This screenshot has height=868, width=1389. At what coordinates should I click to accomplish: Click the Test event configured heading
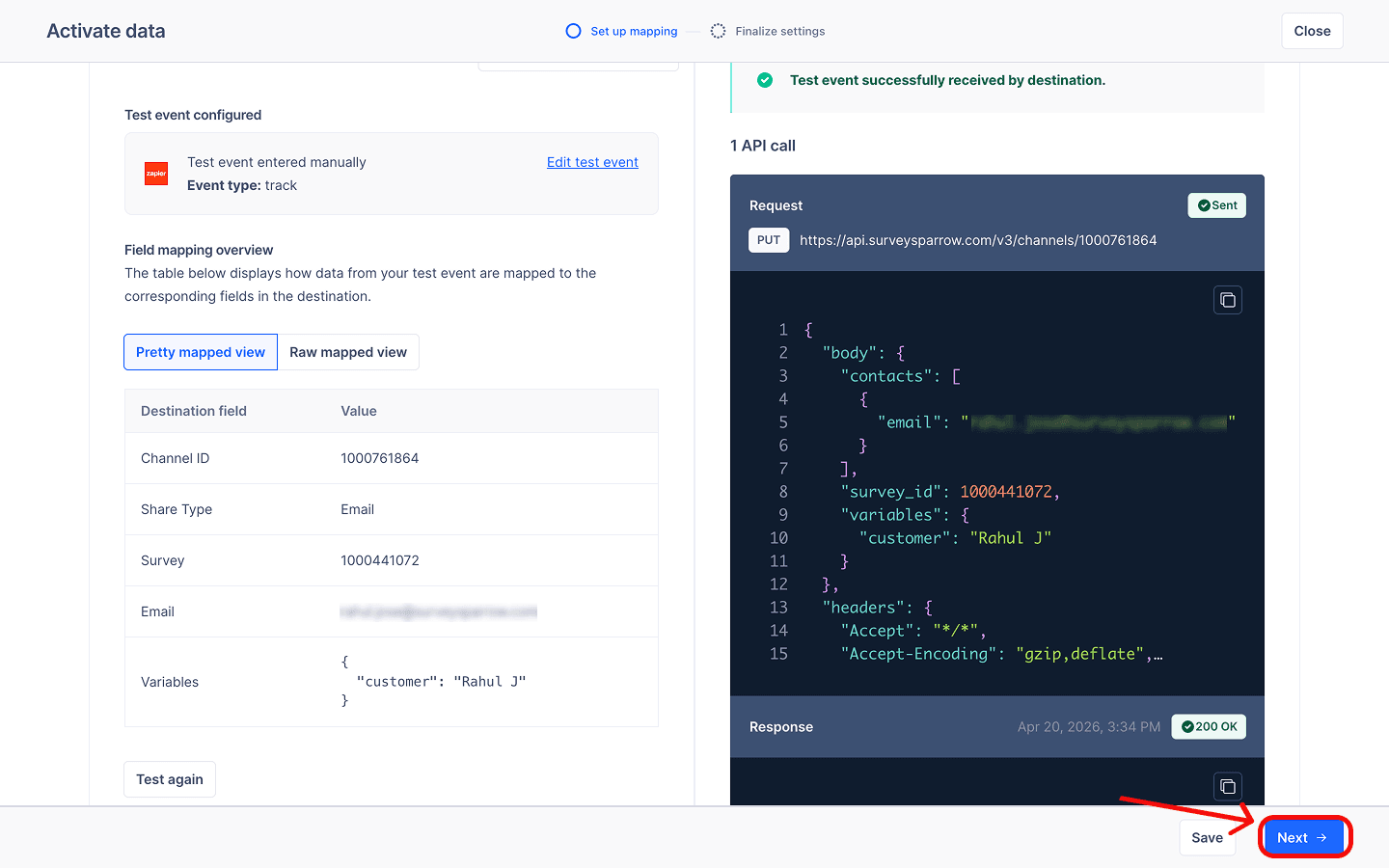(x=193, y=115)
